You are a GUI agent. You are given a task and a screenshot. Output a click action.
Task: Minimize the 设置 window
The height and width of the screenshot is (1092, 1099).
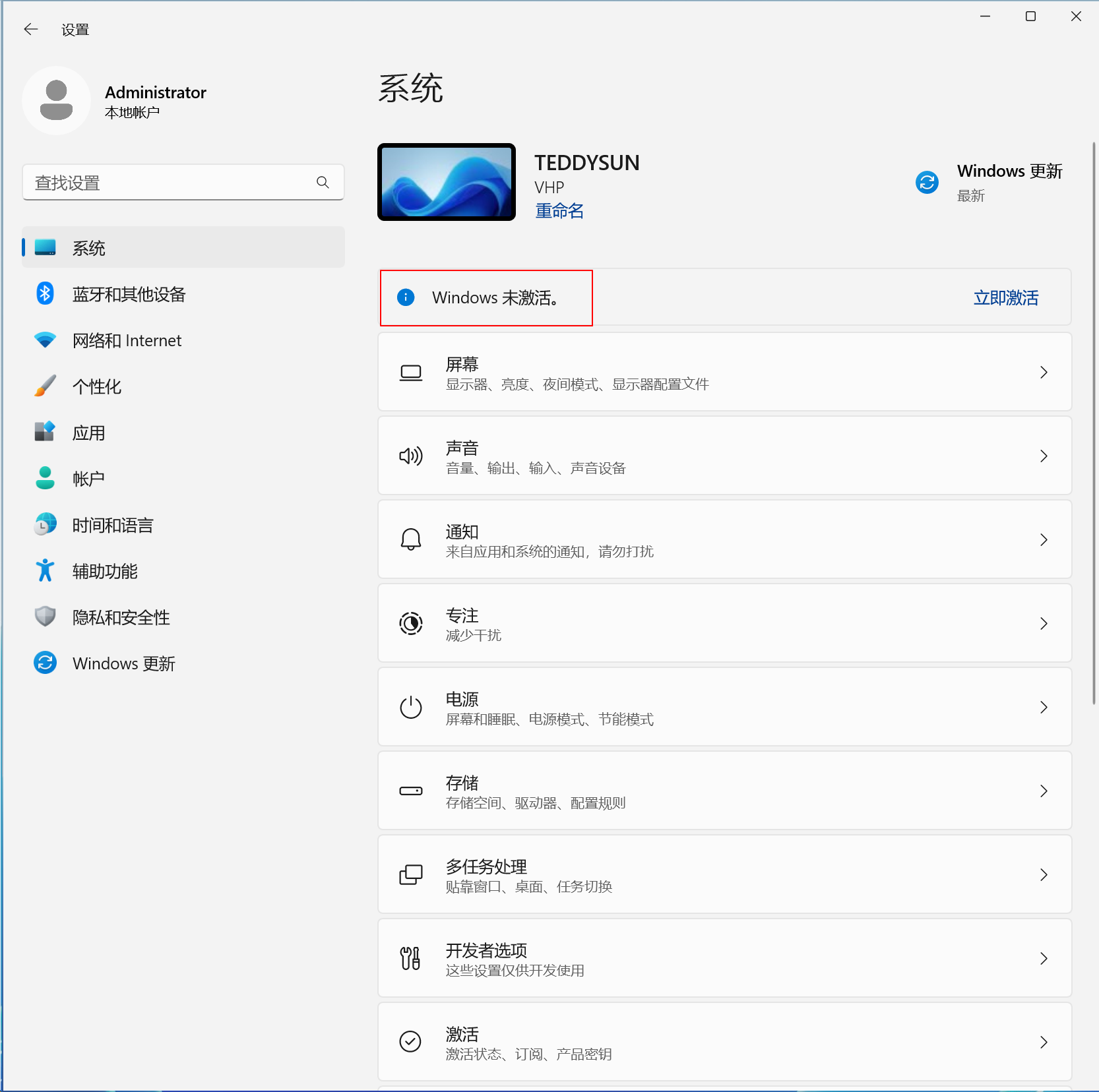click(985, 16)
